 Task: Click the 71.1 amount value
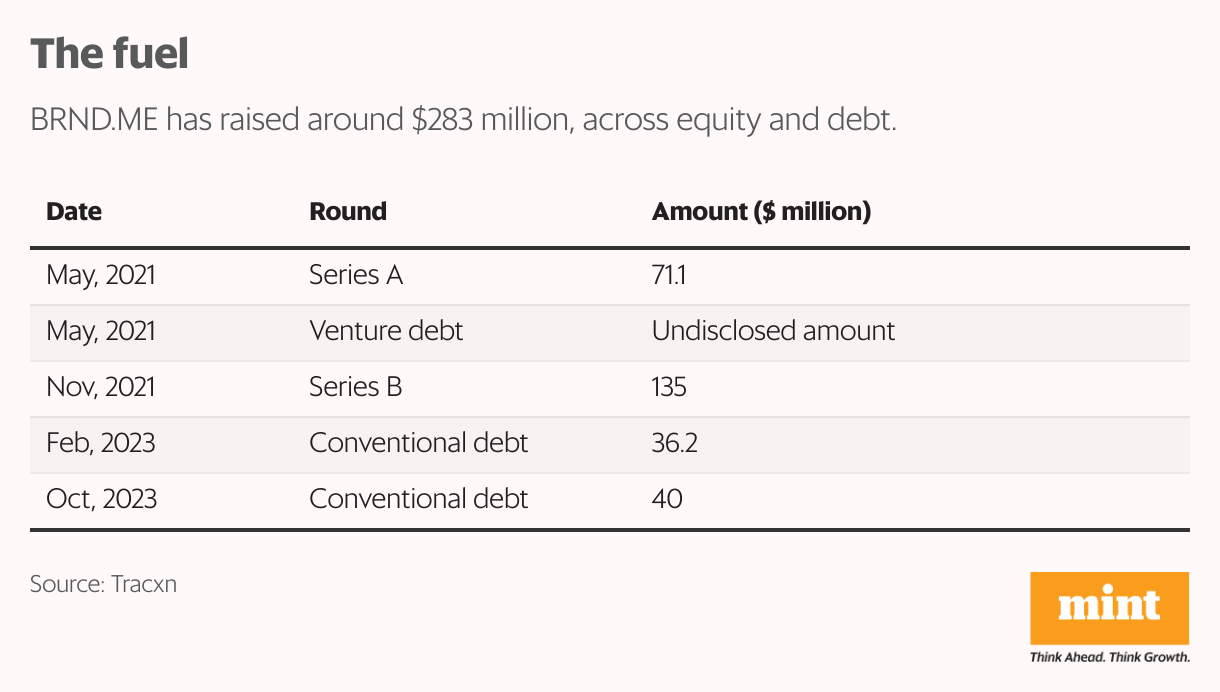668,275
